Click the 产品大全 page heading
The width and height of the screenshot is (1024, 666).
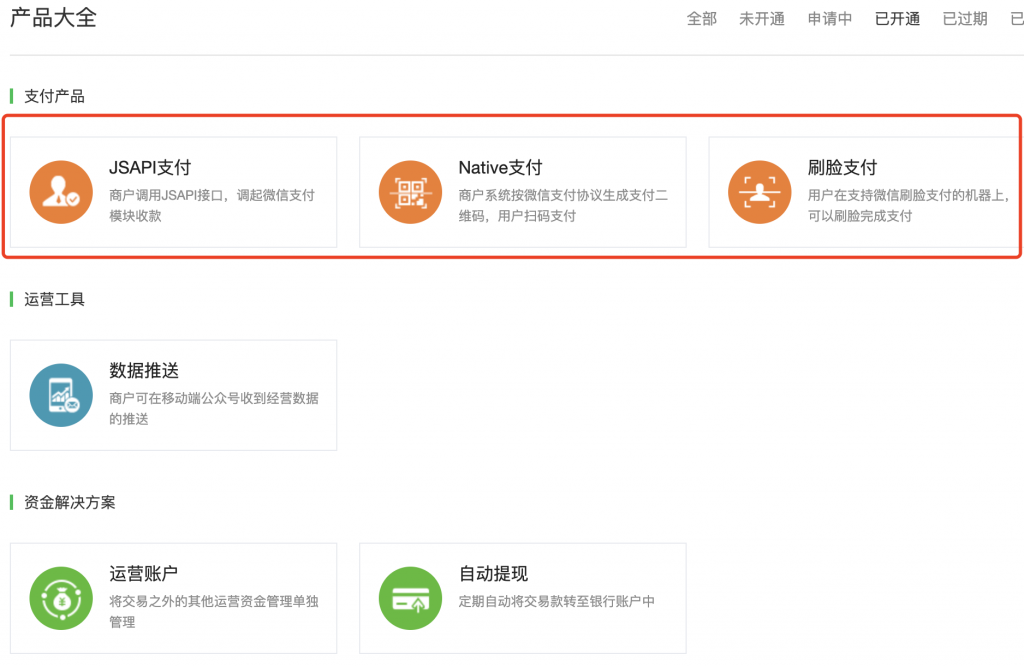52,17
